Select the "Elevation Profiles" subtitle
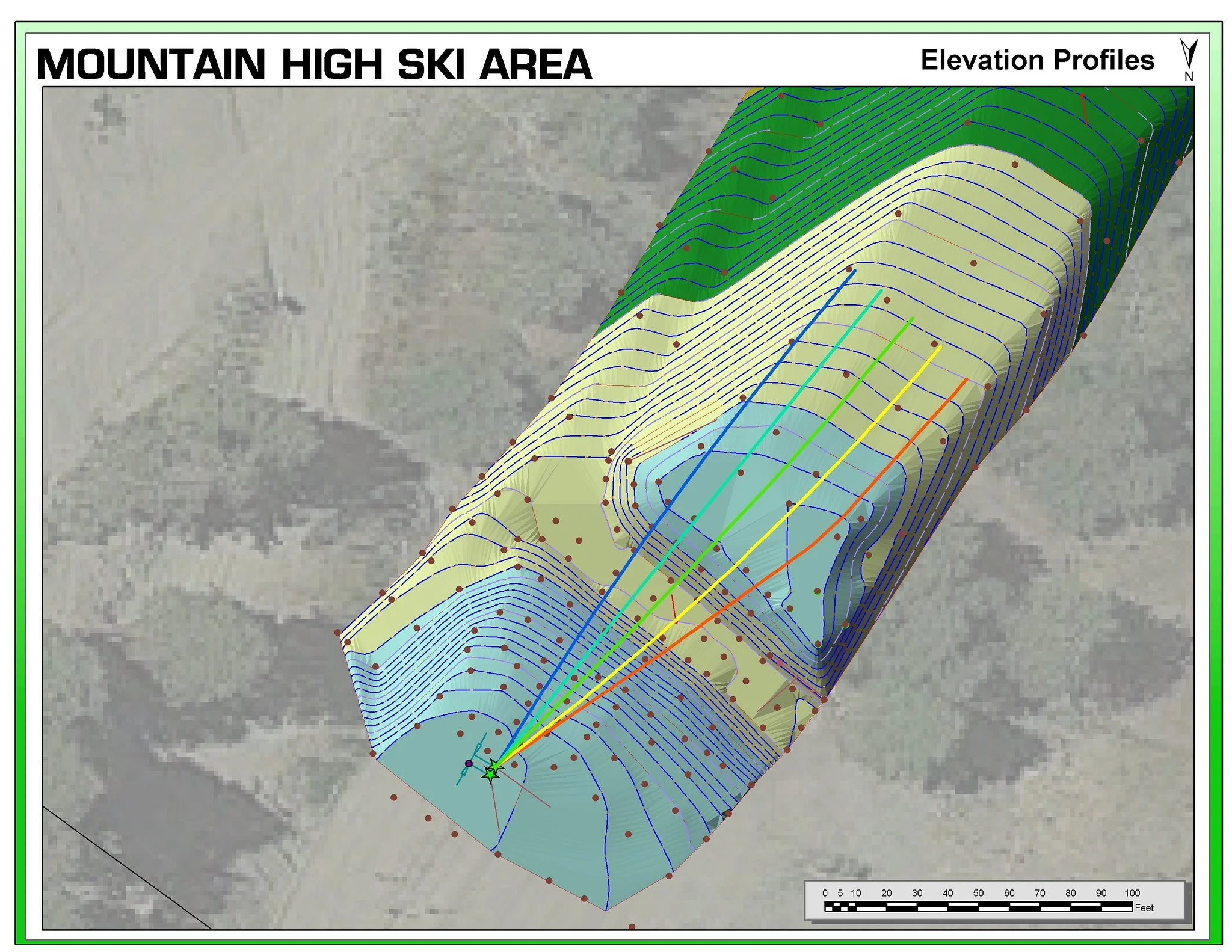Viewport: 1232px width, 952px height. [x=1038, y=60]
